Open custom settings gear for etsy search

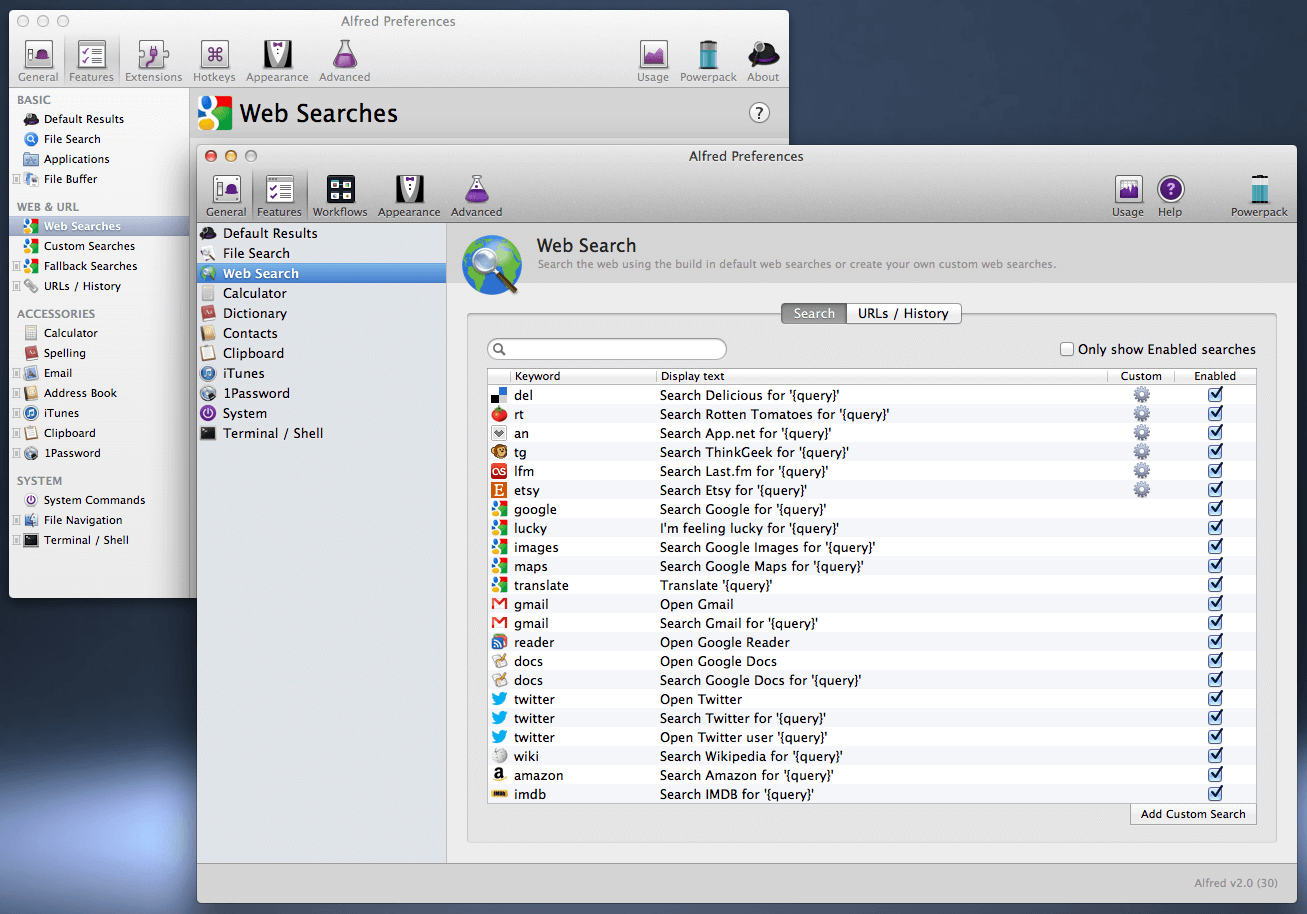tap(1142, 489)
